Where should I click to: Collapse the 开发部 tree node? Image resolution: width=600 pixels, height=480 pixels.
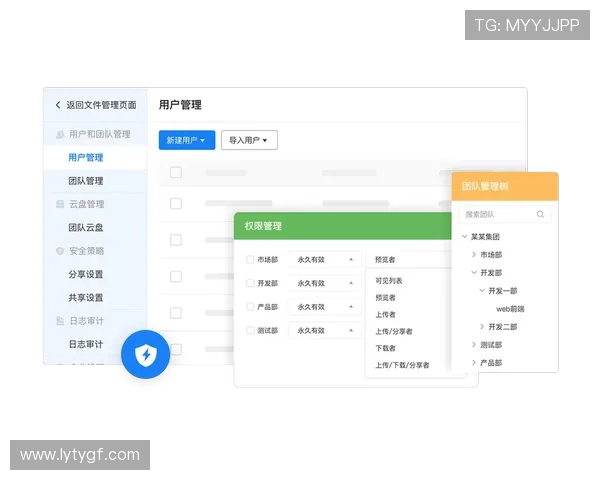(x=474, y=273)
